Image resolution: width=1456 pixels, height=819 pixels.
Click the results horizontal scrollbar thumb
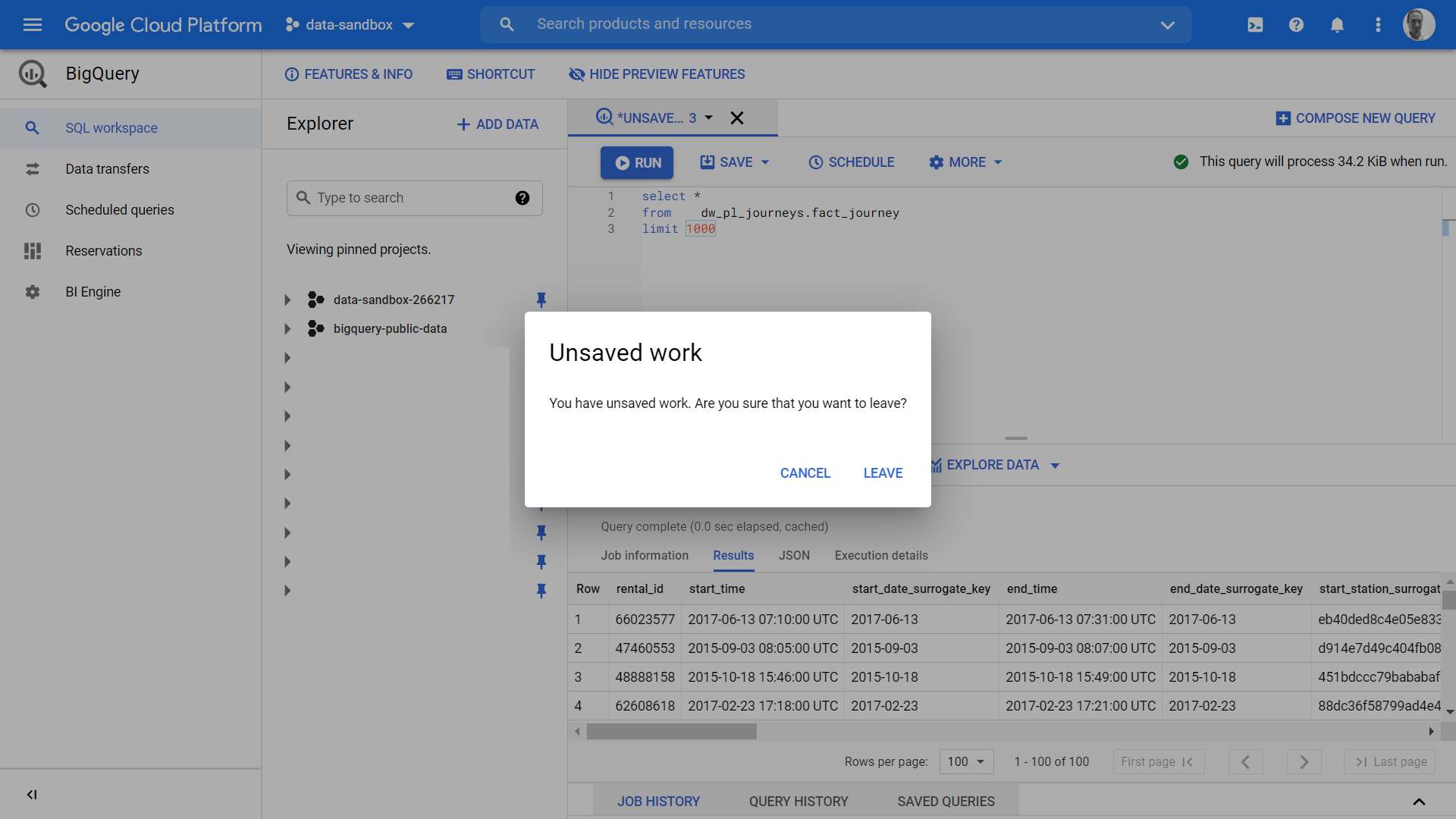(x=671, y=731)
